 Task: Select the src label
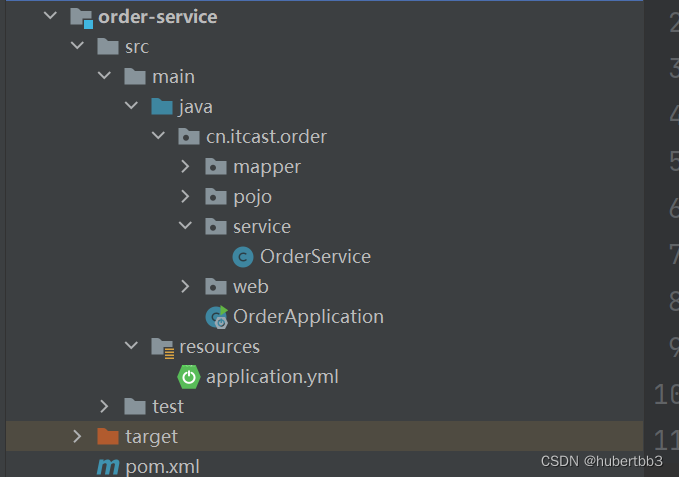[137, 47]
